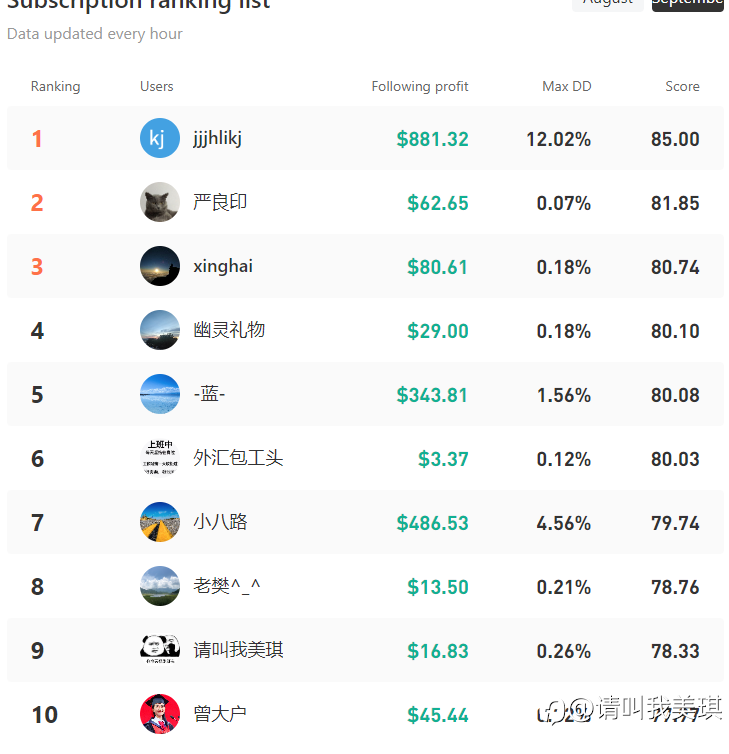This screenshot has width=729, height=754.
Task: Open user jjjhlikj's profile name
Action: coord(217,138)
